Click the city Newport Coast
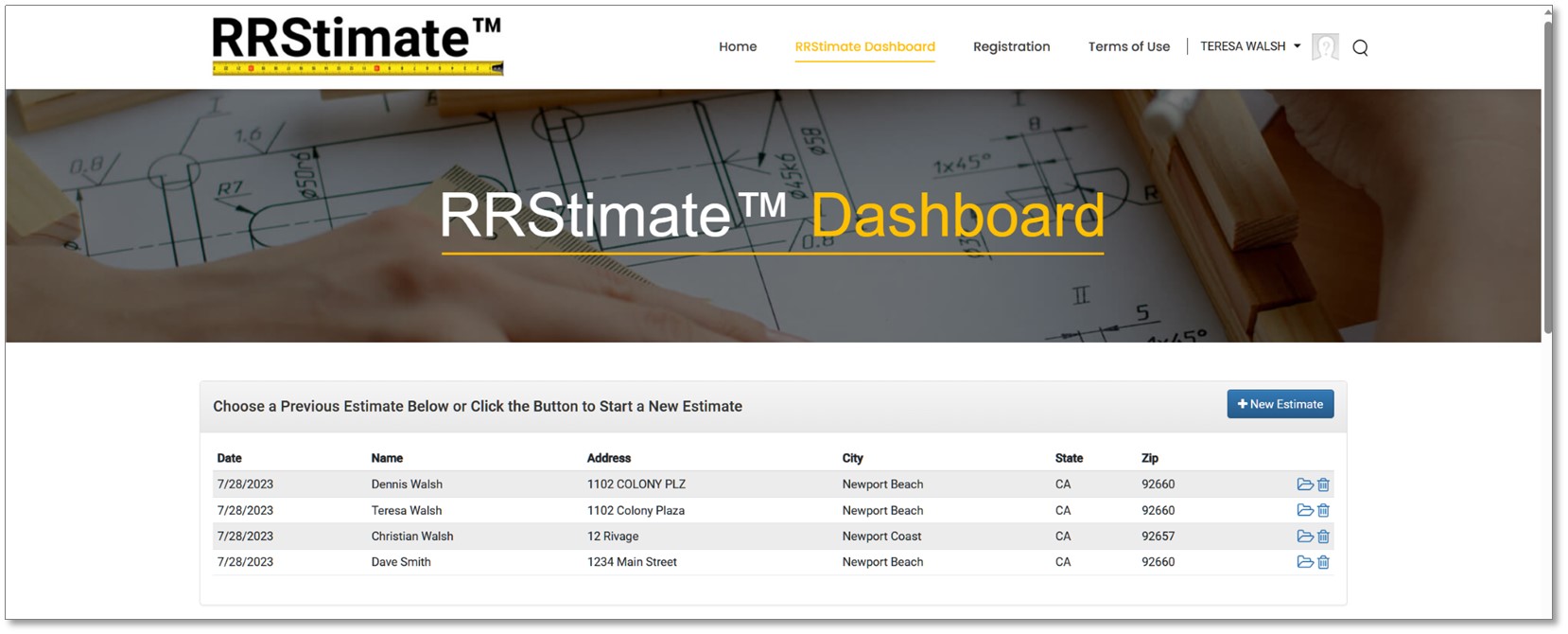 coord(881,537)
